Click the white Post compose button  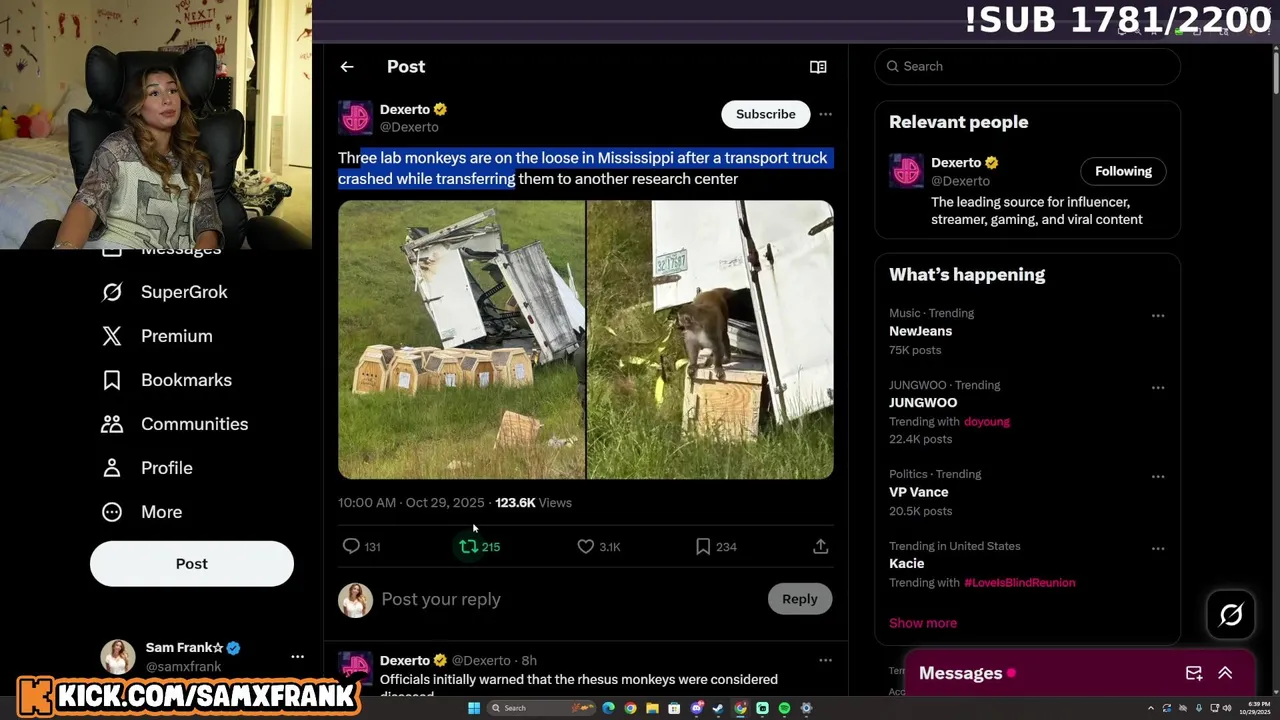[x=192, y=564]
